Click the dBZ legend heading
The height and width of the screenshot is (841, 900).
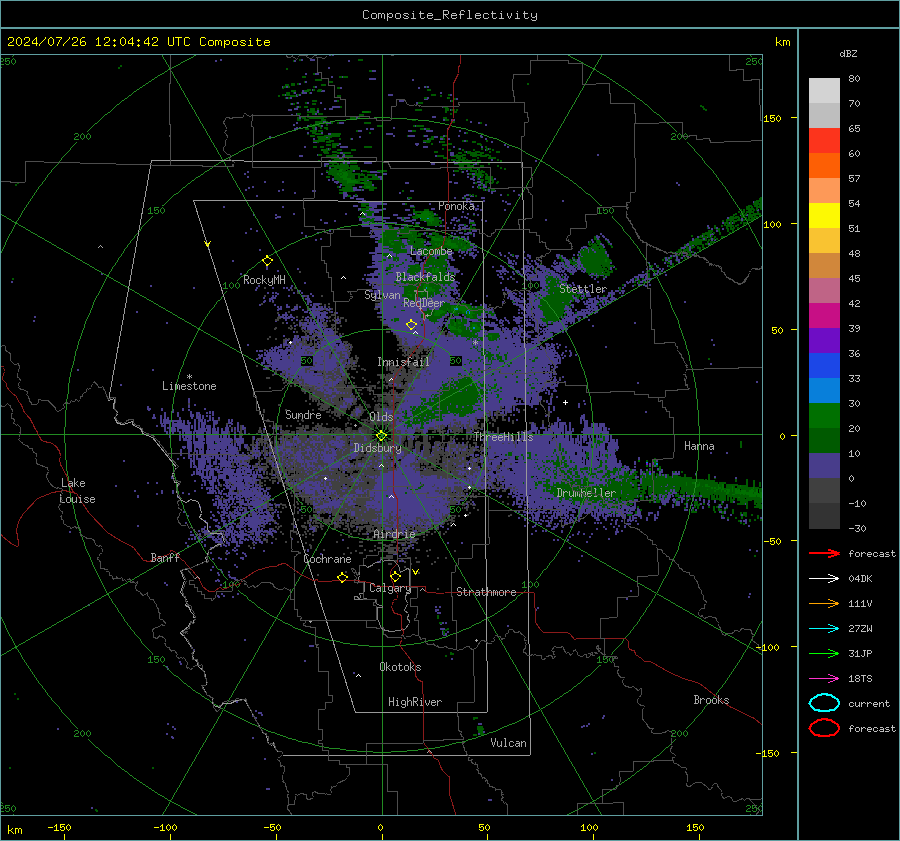pos(848,54)
